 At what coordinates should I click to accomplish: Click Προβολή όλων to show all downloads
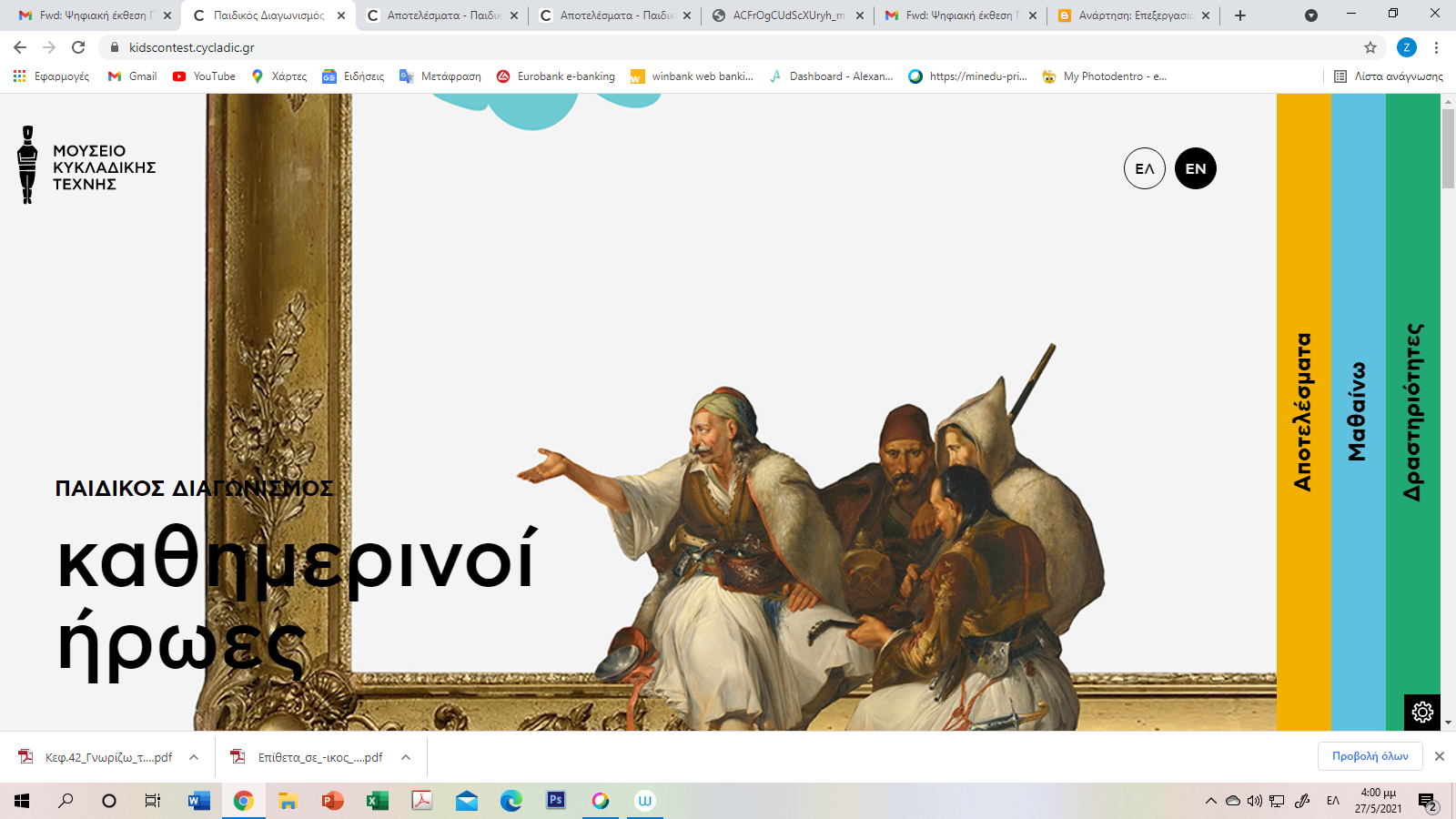[x=1370, y=756]
